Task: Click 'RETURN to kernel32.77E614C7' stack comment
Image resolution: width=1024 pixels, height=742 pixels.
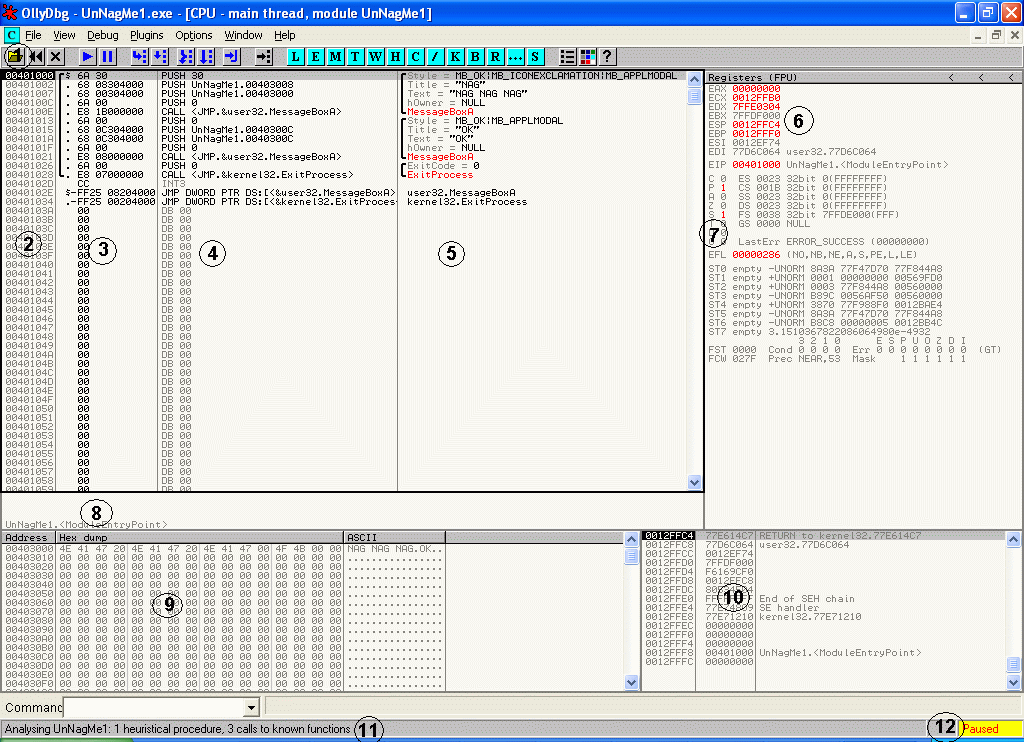Action: (x=840, y=536)
